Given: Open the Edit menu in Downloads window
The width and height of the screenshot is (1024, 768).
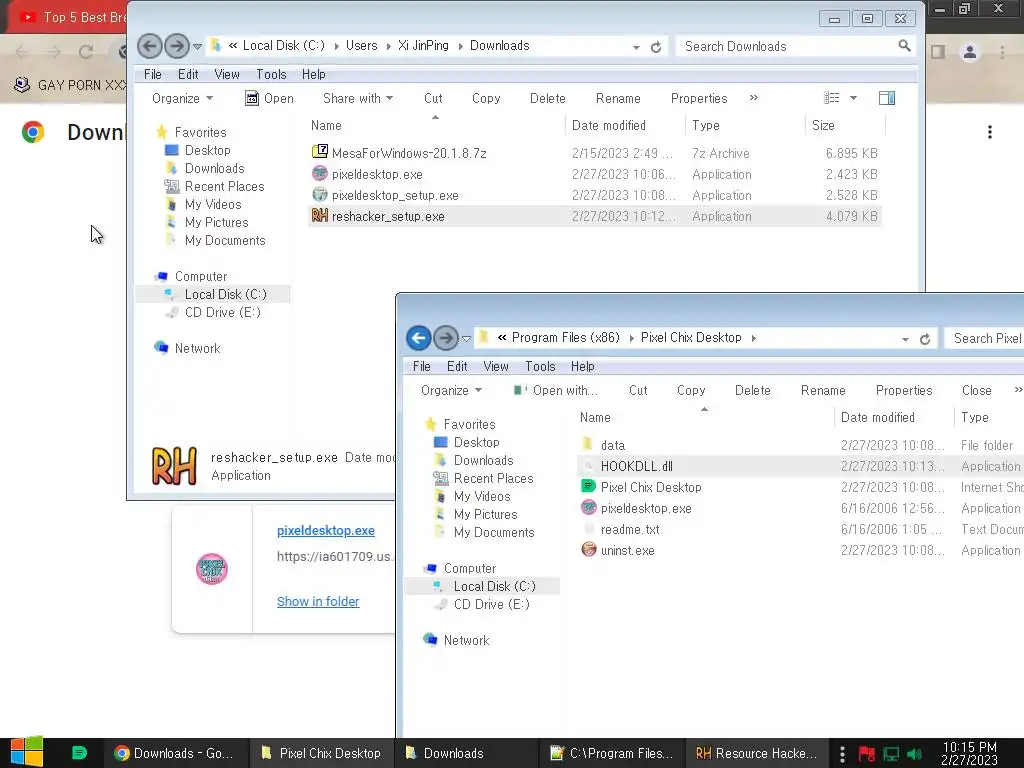Looking at the screenshot, I should (188, 74).
